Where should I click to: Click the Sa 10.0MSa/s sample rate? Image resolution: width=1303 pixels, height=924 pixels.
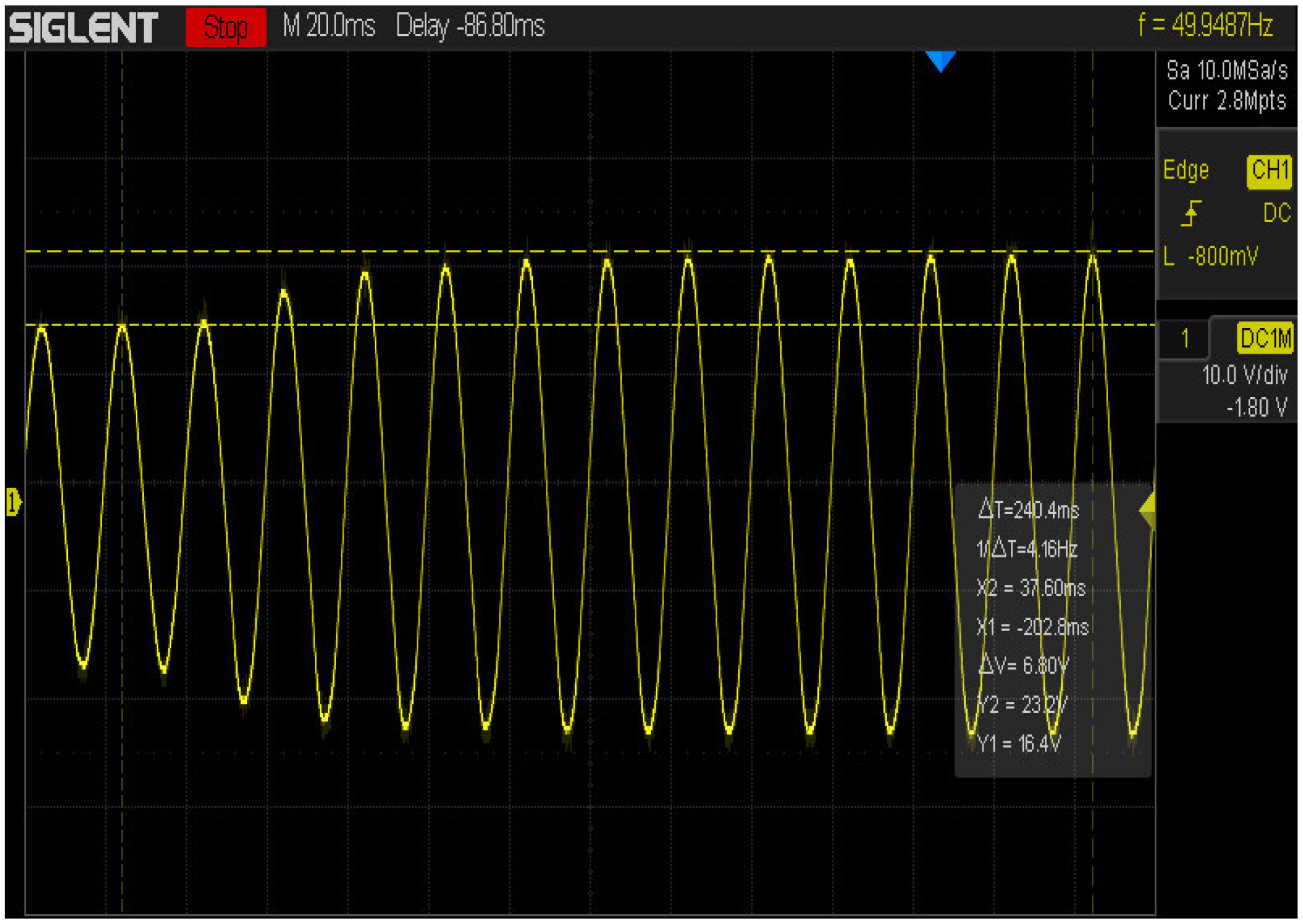(x=1226, y=71)
